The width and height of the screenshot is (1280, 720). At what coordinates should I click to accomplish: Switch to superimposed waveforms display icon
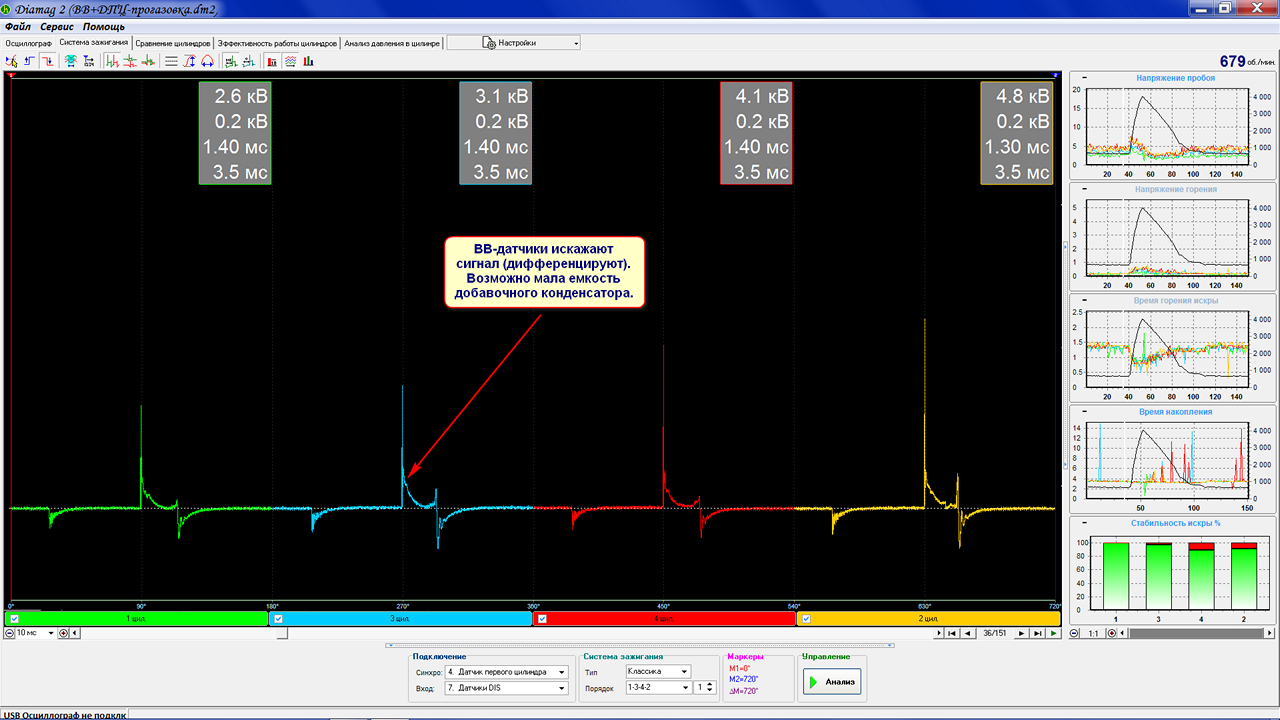(148, 61)
